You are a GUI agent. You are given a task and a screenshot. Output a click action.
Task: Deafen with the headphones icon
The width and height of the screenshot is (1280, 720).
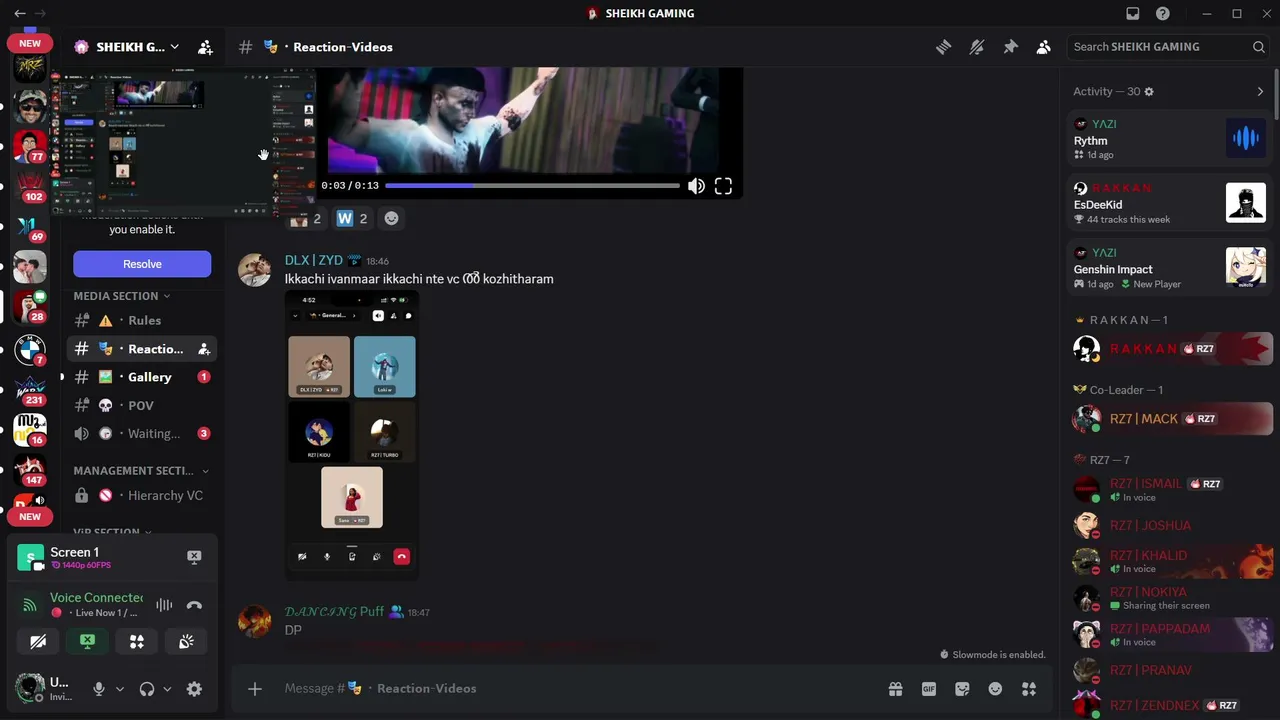coord(147,689)
